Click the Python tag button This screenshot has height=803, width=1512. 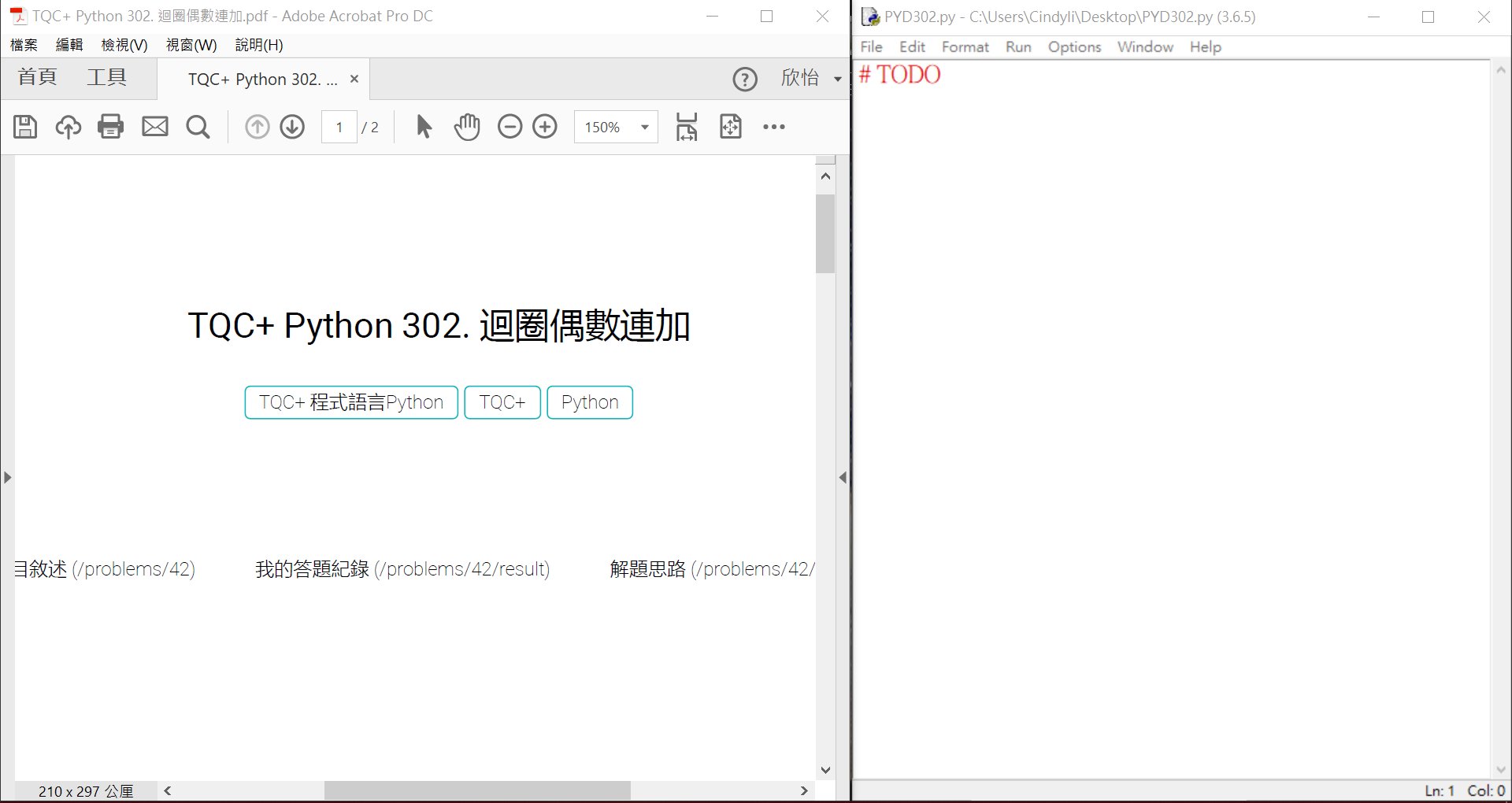pos(590,402)
